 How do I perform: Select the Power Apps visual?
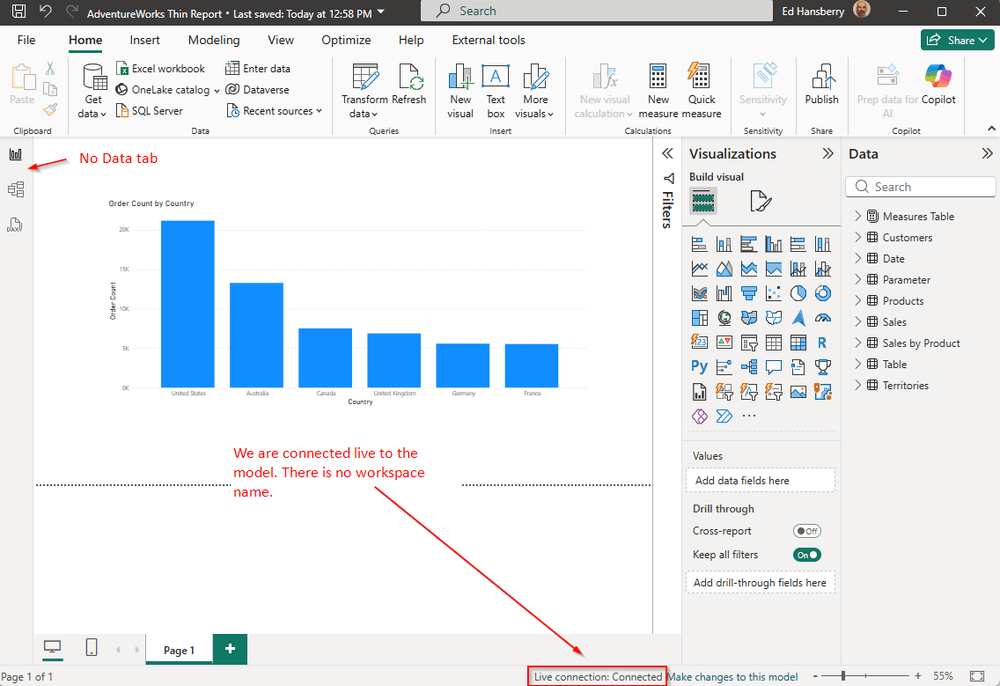click(x=700, y=416)
